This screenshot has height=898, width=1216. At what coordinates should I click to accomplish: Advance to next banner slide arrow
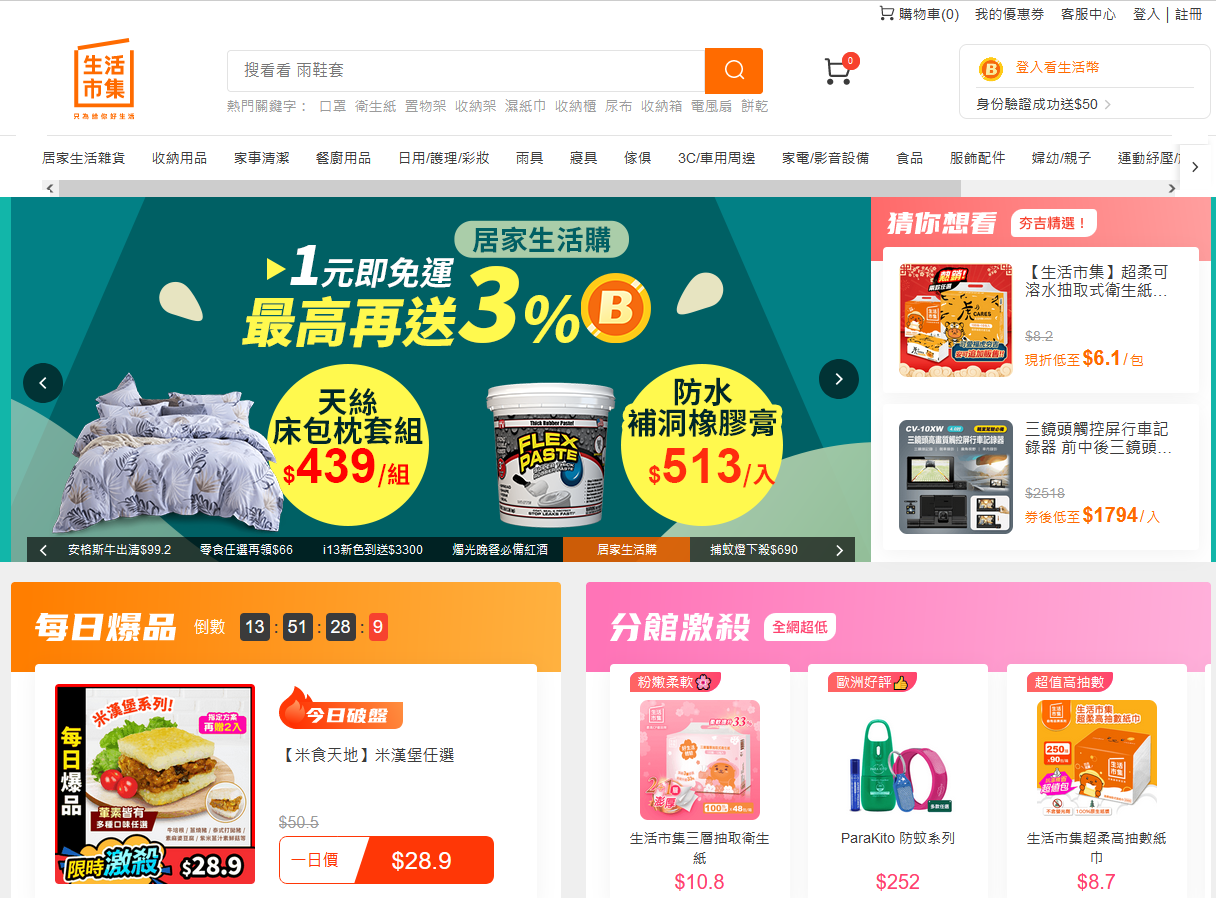click(838, 379)
